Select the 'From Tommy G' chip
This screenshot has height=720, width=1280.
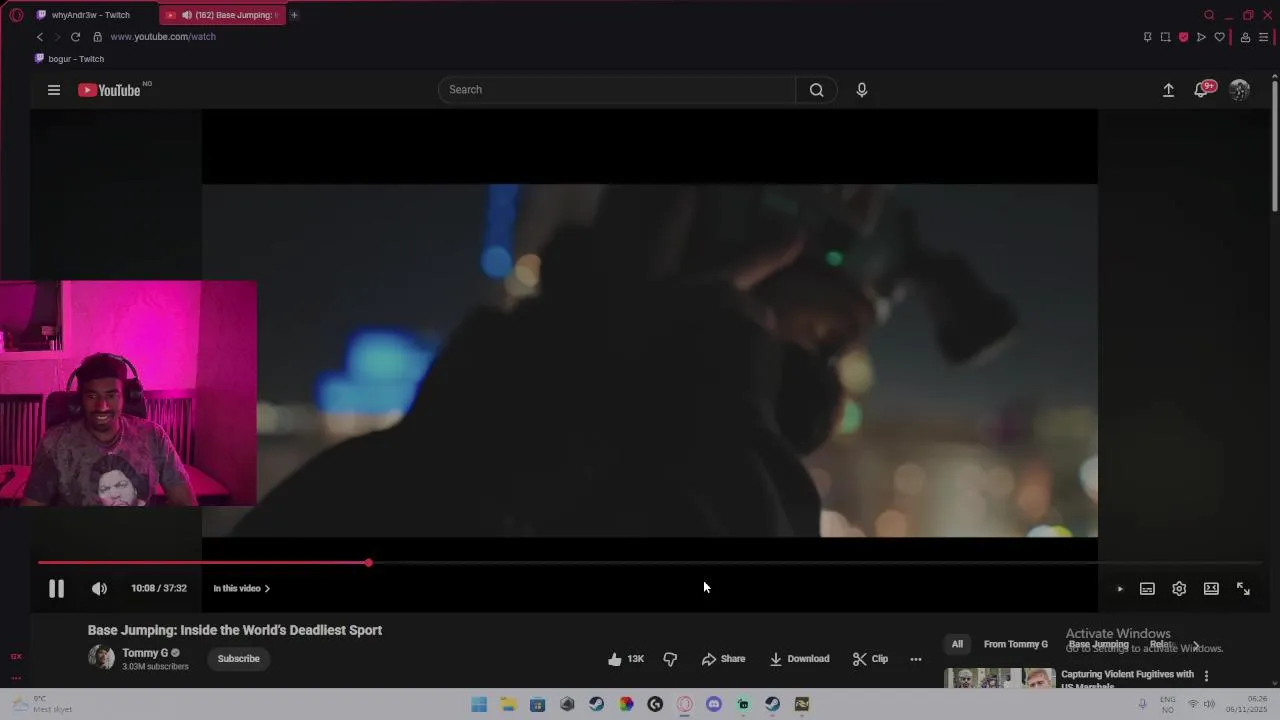click(x=1016, y=644)
